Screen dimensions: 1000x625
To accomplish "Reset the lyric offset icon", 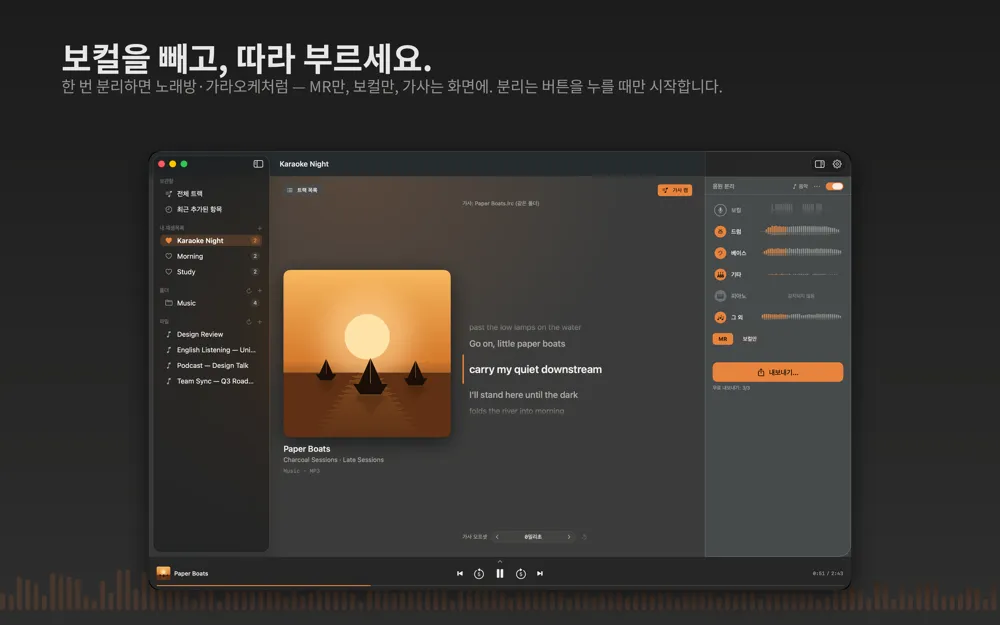I will point(584,537).
